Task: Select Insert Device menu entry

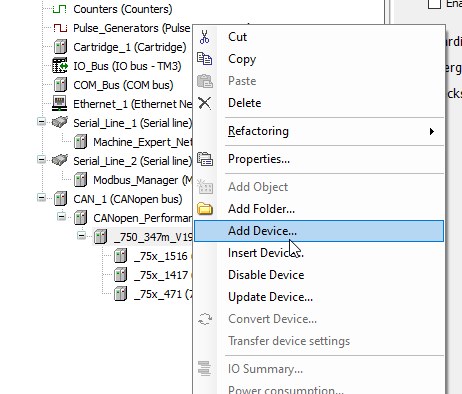Action: 266,253
